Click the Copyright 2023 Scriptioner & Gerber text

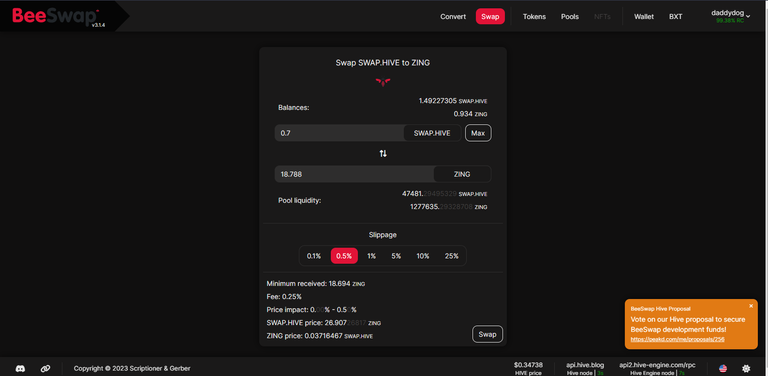(x=132, y=368)
